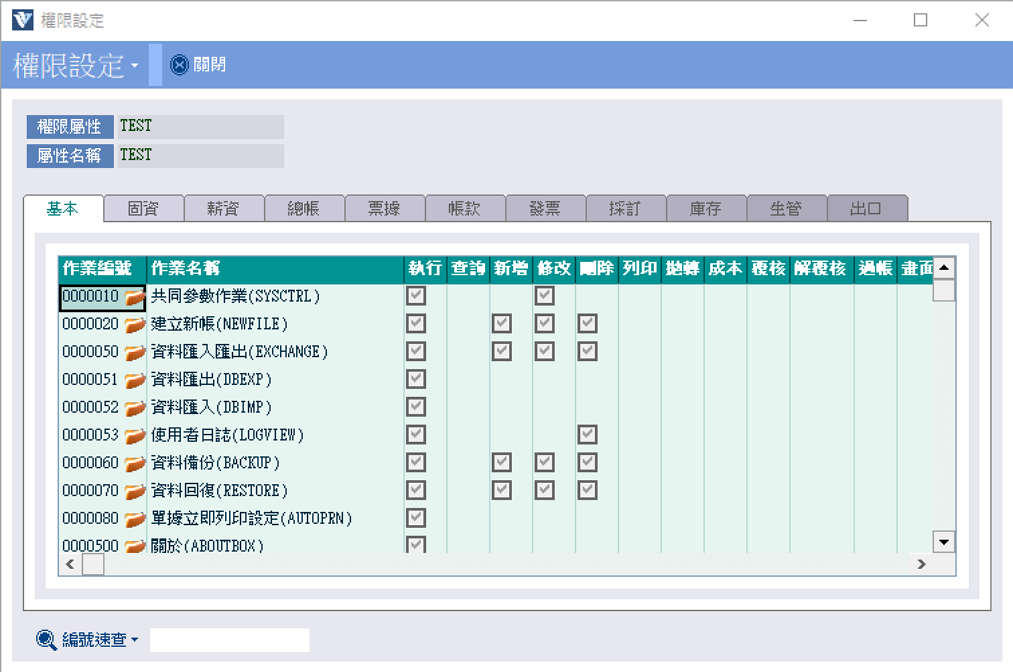1013x672 pixels.
Task: Click folder icon beside 資料回復(RESTORE)
Action: [x=134, y=492]
